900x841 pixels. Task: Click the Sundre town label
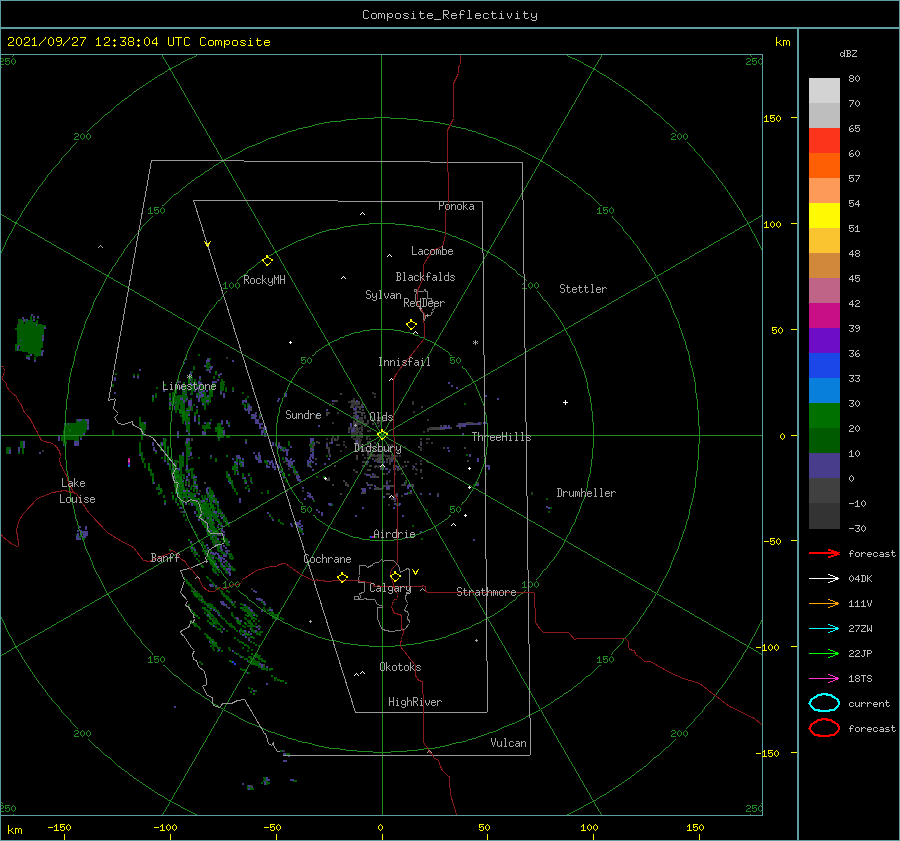click(x=303, y=414)
